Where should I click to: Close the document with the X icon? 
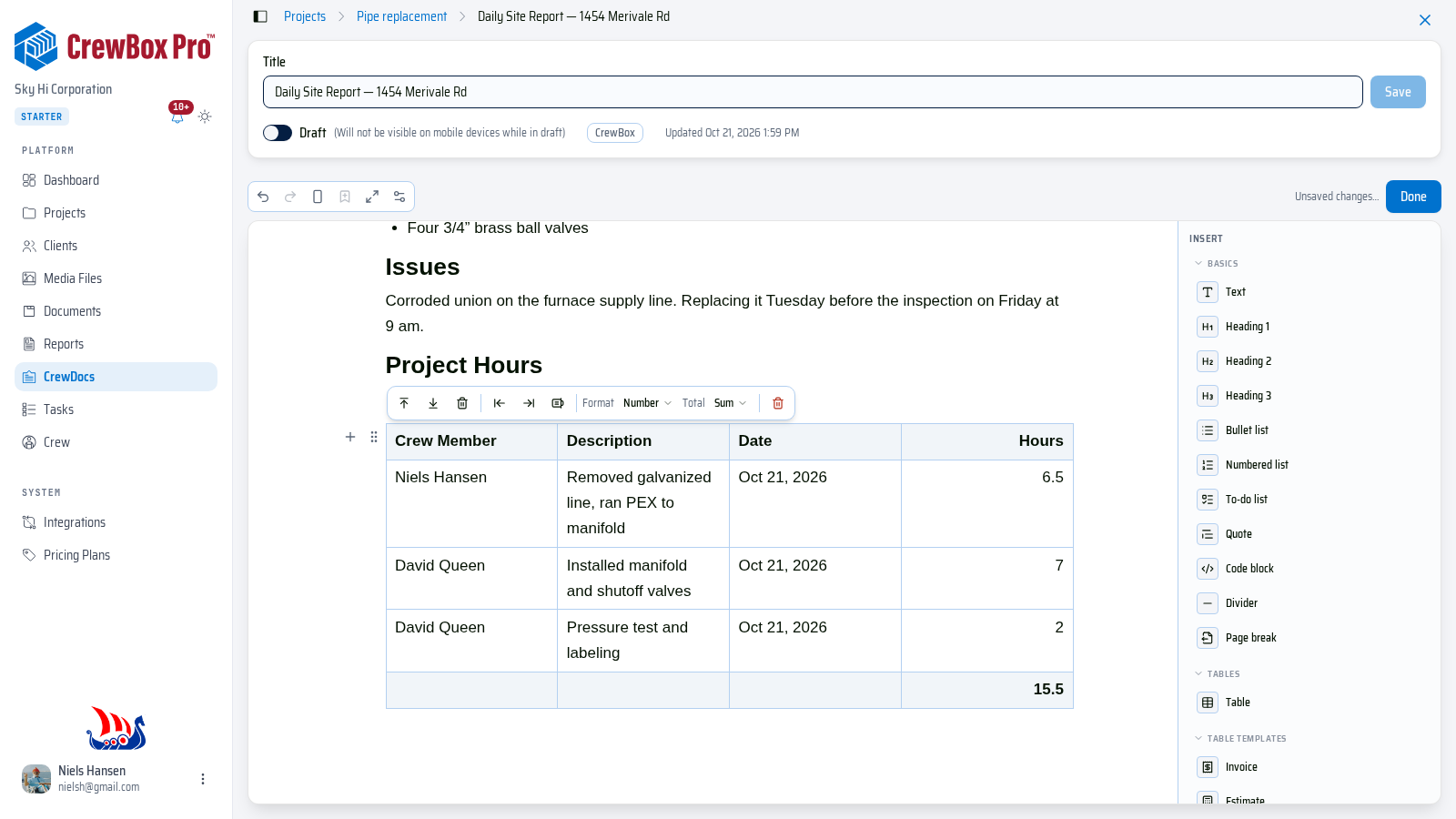(x=1425, y=20)
